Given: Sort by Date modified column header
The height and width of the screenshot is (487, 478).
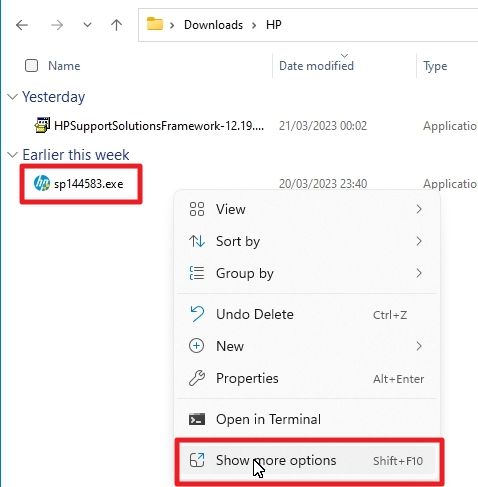Looking at the screenshot, I should pos(316,66).
